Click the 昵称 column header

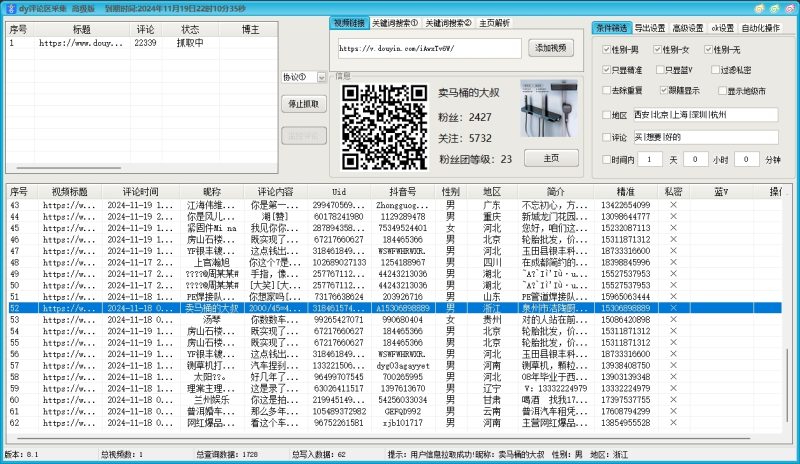coord(212,191)
